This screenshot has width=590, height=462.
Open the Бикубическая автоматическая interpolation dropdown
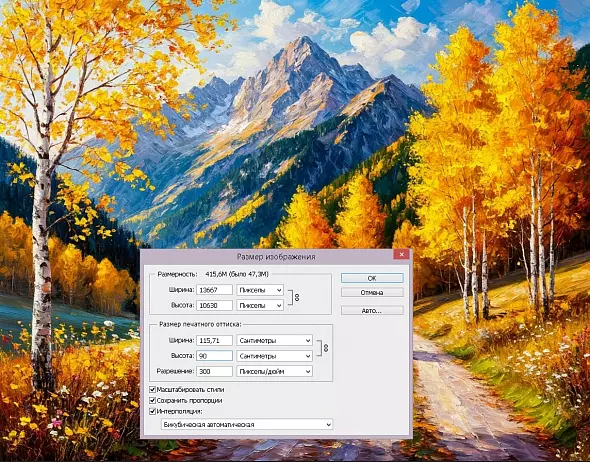pos(247,424)
